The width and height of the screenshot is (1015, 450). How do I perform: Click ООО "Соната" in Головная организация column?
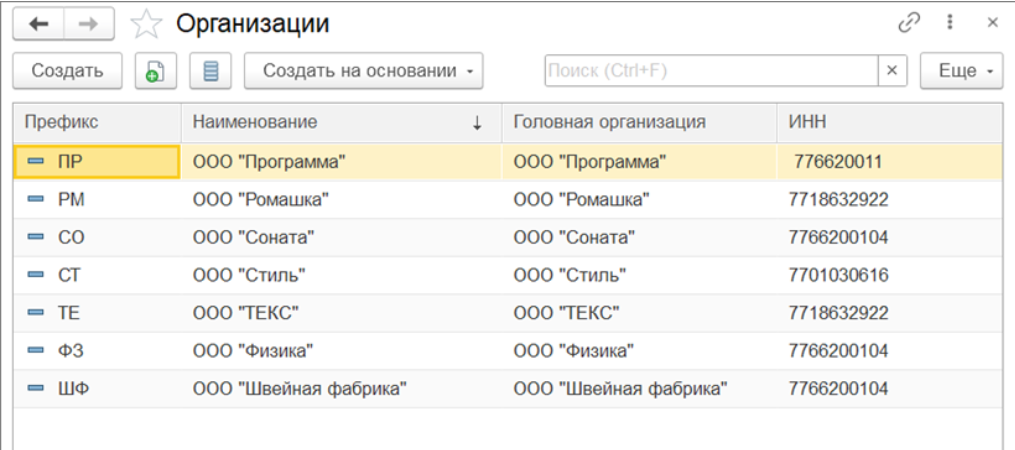640,238
